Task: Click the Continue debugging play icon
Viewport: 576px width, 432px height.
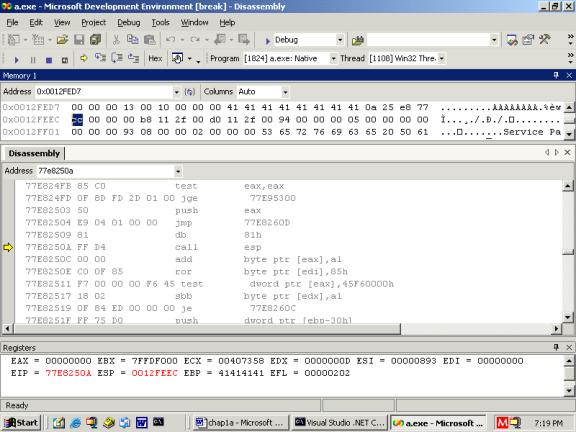Action: point(16,60)
